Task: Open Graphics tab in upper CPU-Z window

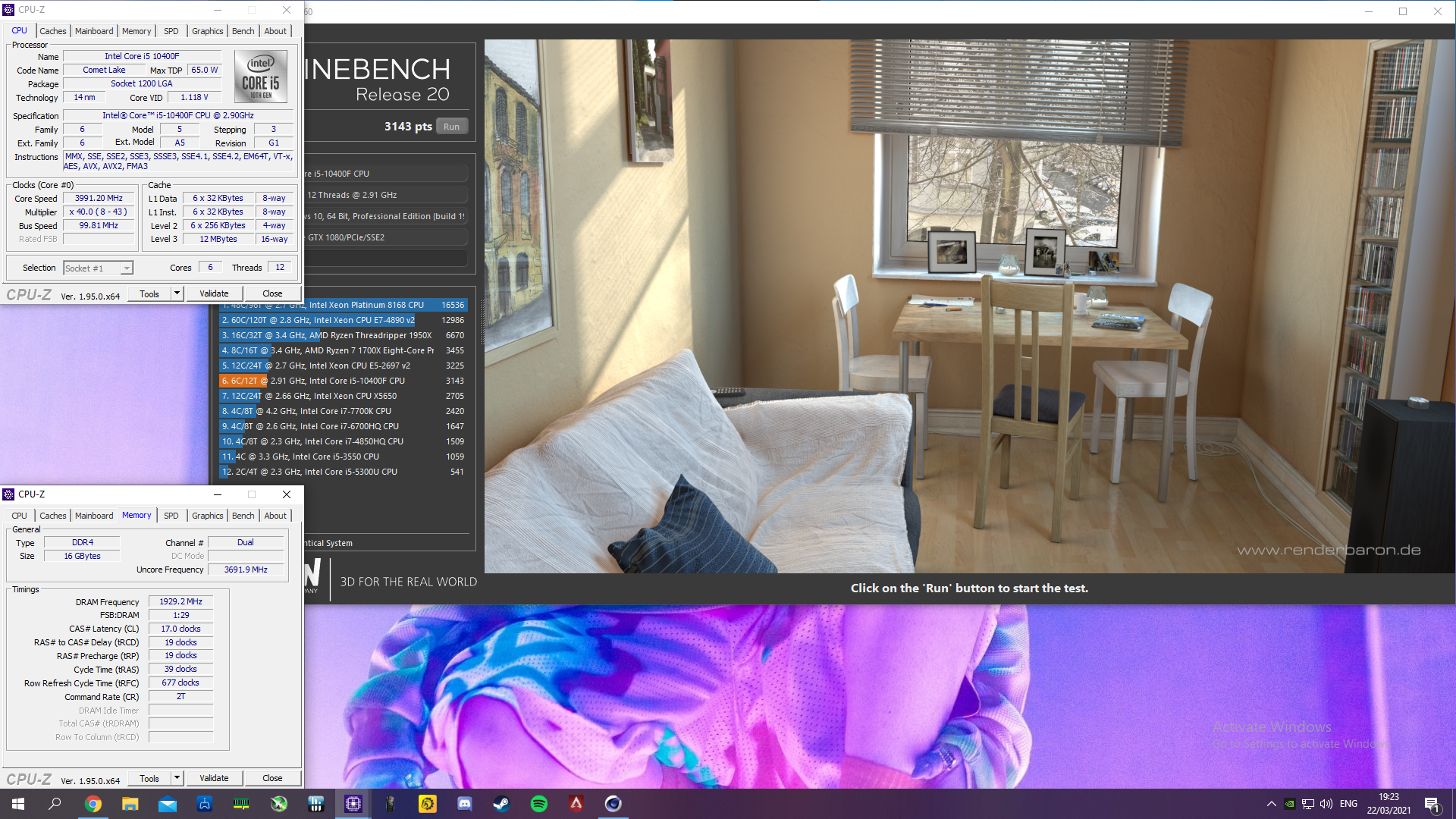Action: click(207, 31)
